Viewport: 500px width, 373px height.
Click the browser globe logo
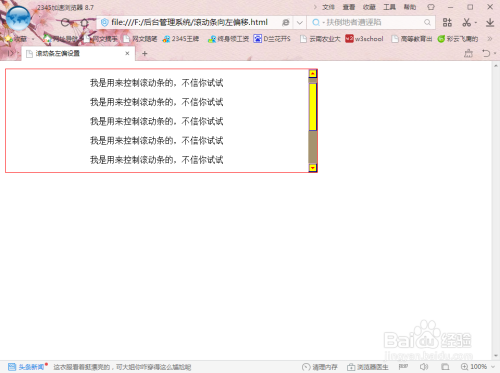18,18
